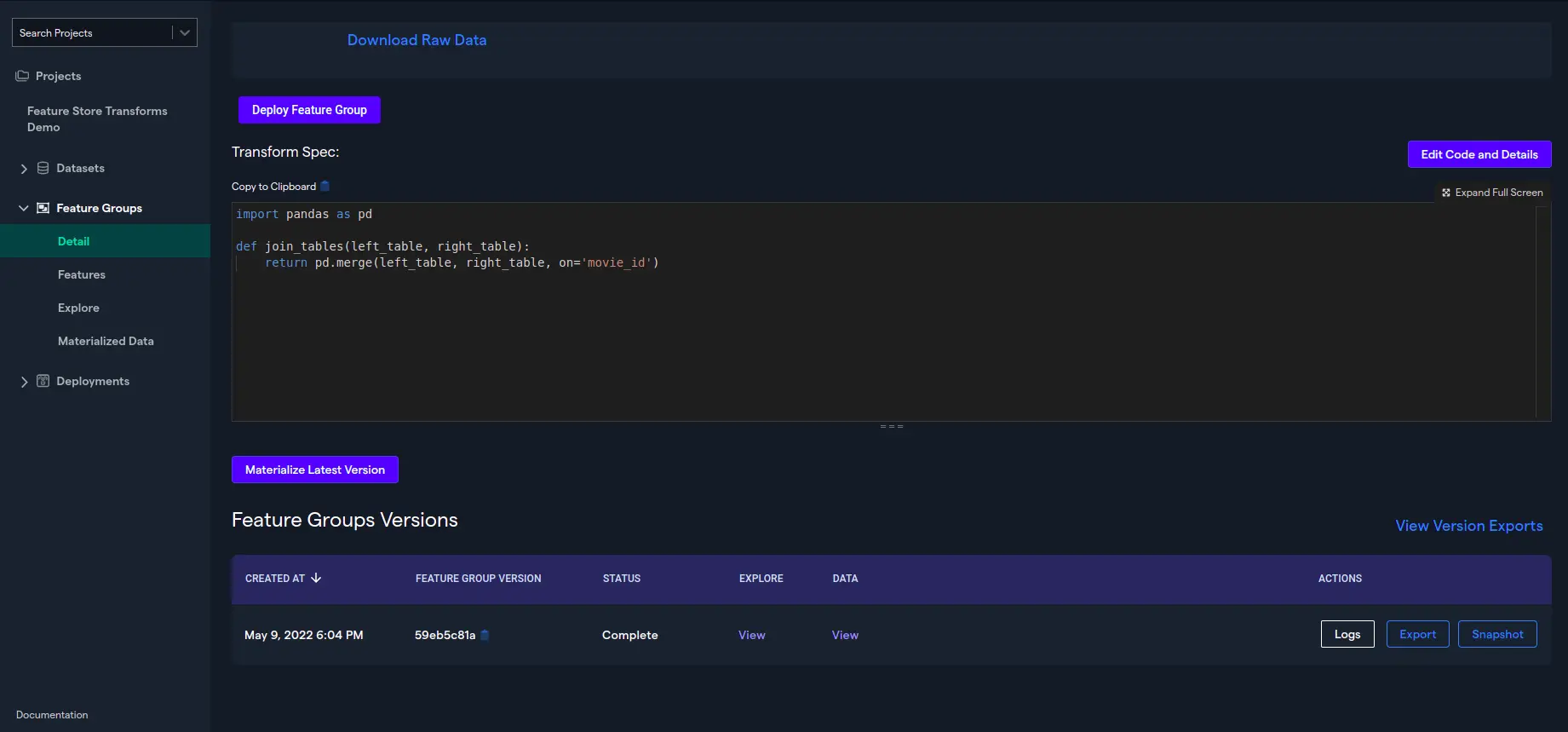The height and width of the screenshot is (732, 1568).
Task: Click the Expand Full Screen icon
Action: (1445, 193)
